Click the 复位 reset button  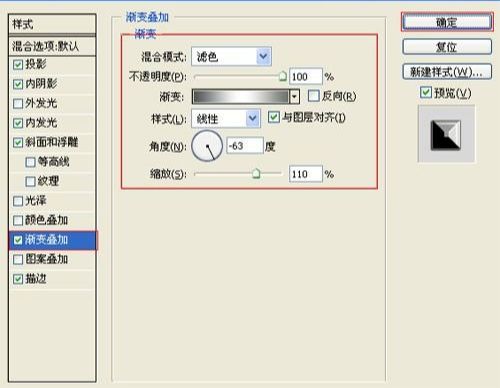[x=447, y=47]
